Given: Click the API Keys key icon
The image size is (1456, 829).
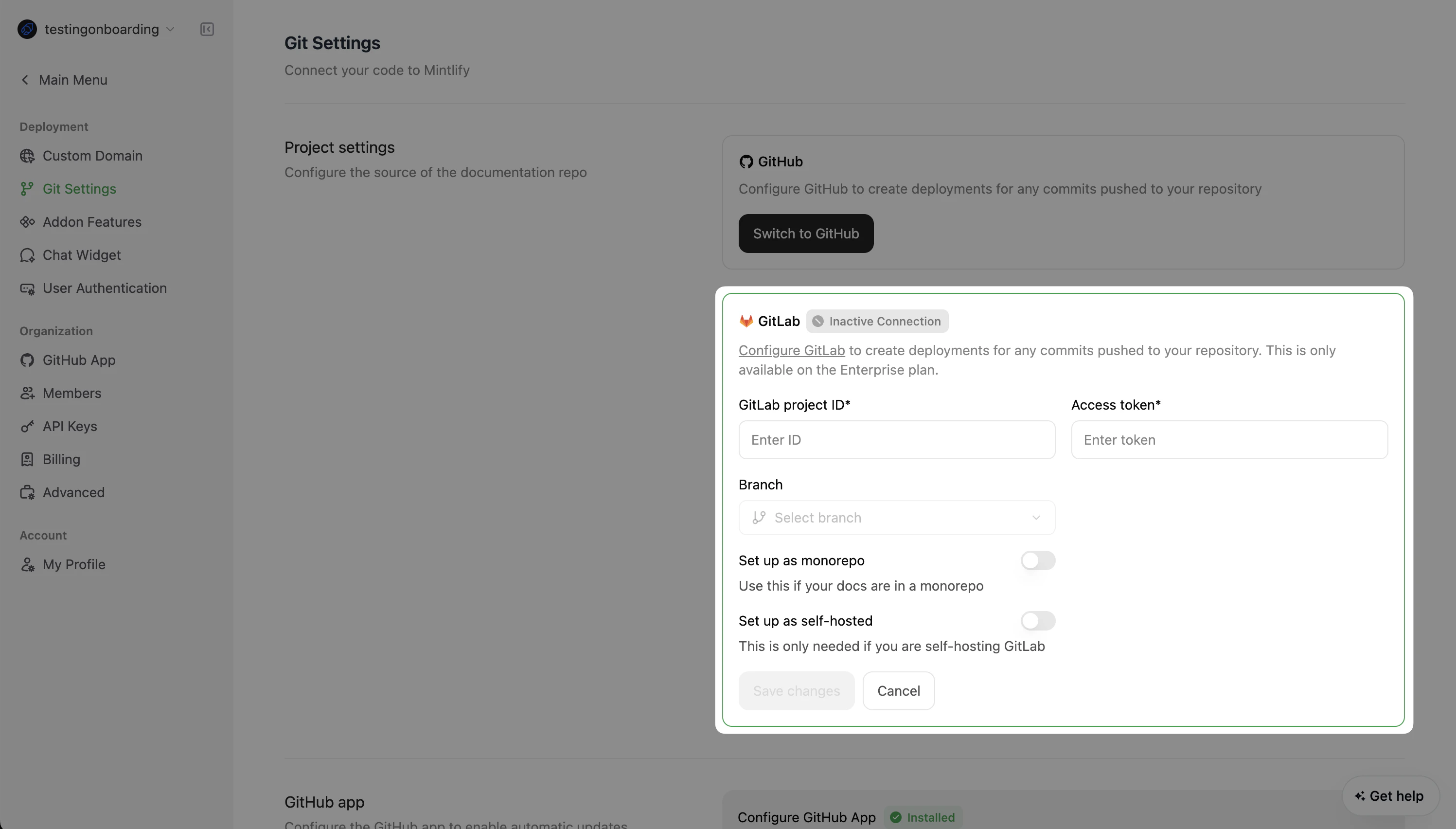Looking at the screenshot, I should click(27, 426).
